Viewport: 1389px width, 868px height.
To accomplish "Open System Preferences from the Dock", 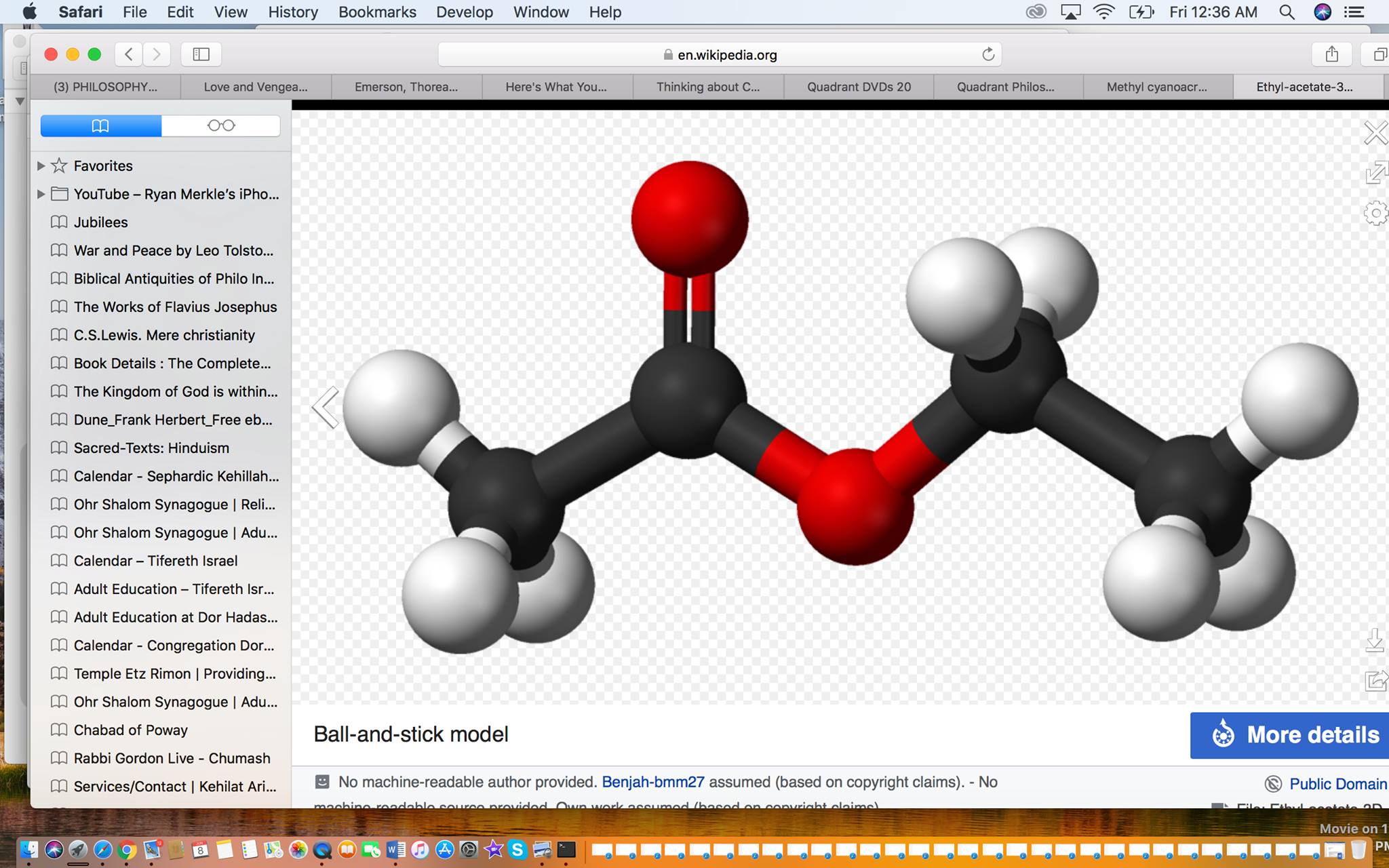I will tap(469, 850).
